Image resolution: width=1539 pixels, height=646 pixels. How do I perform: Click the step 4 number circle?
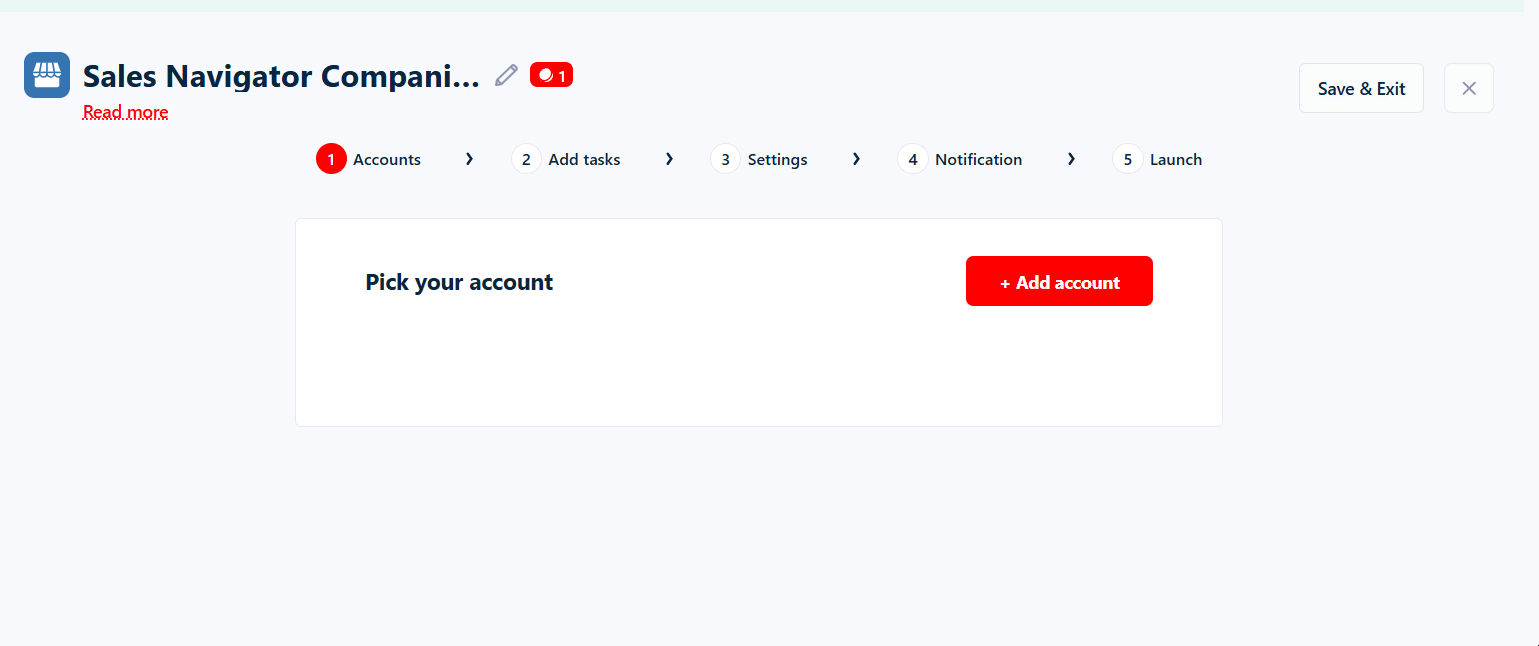[912, 158]
